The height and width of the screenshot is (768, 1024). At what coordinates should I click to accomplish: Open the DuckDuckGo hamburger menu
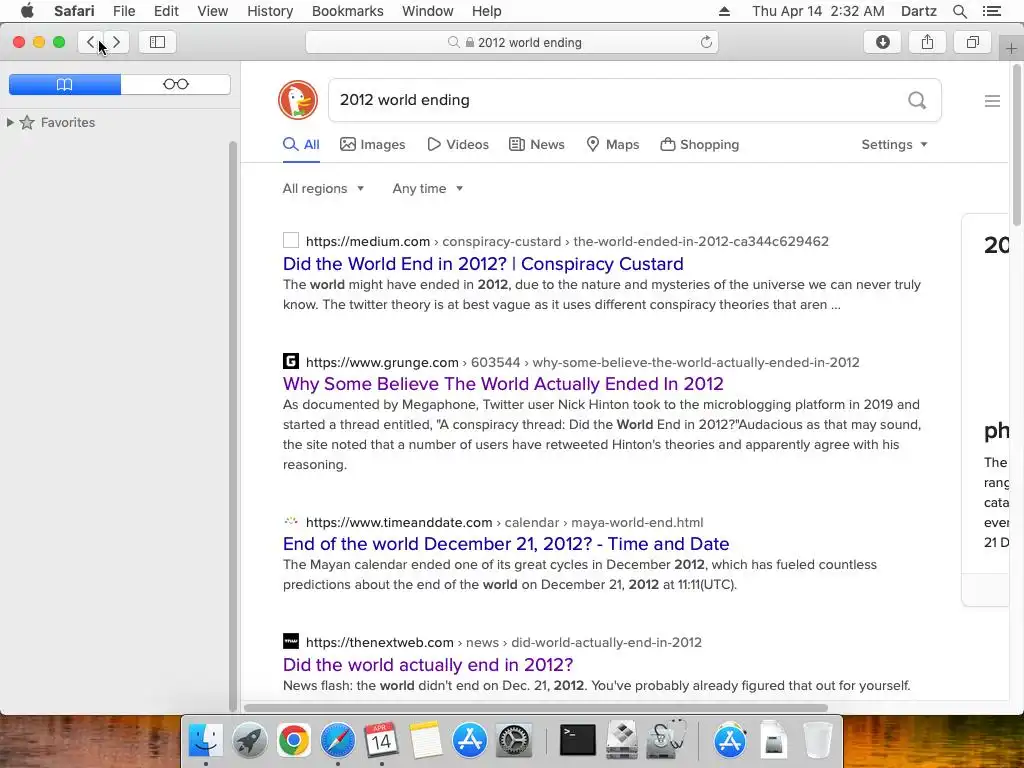pos(992,101)
